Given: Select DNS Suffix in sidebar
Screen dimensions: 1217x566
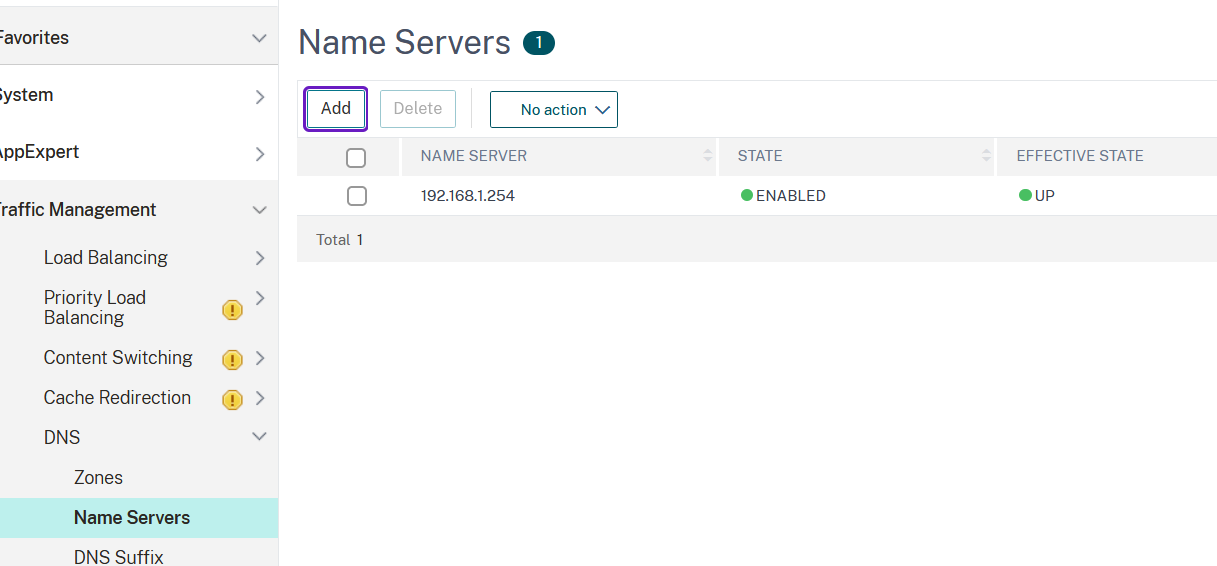Looking at the screenshot, I should tap(118, 556).
